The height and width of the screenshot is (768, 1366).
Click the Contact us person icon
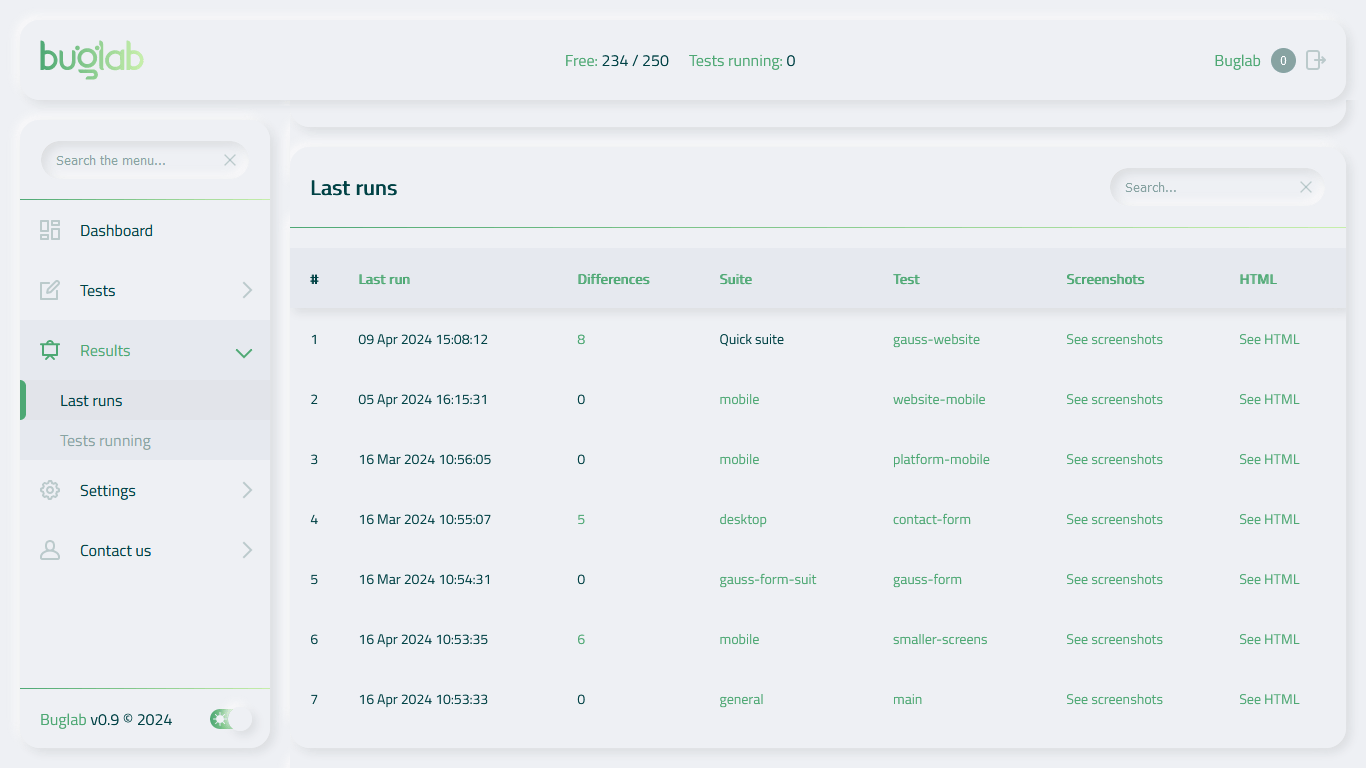50,550
